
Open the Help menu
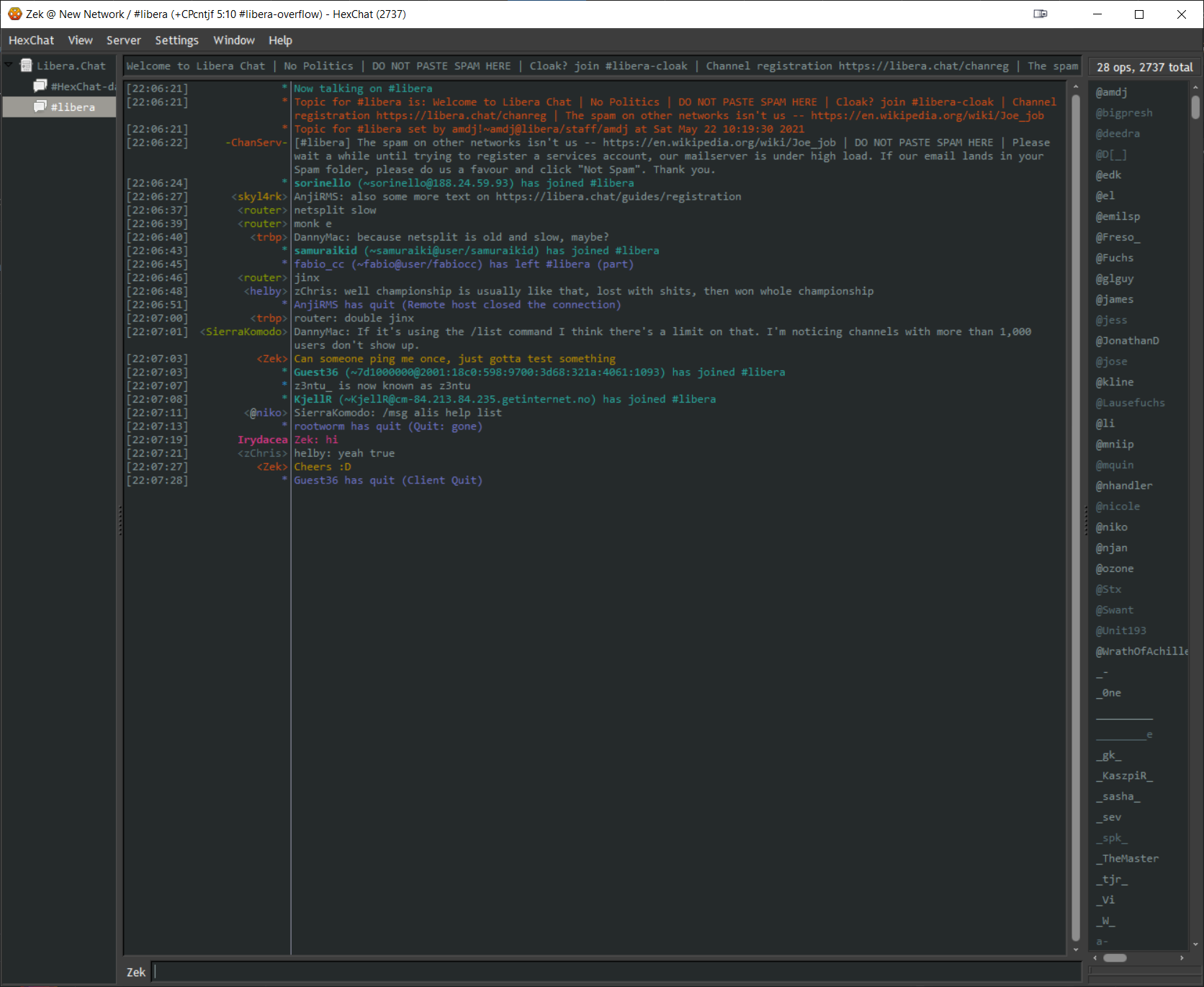[x=280, y=40]
